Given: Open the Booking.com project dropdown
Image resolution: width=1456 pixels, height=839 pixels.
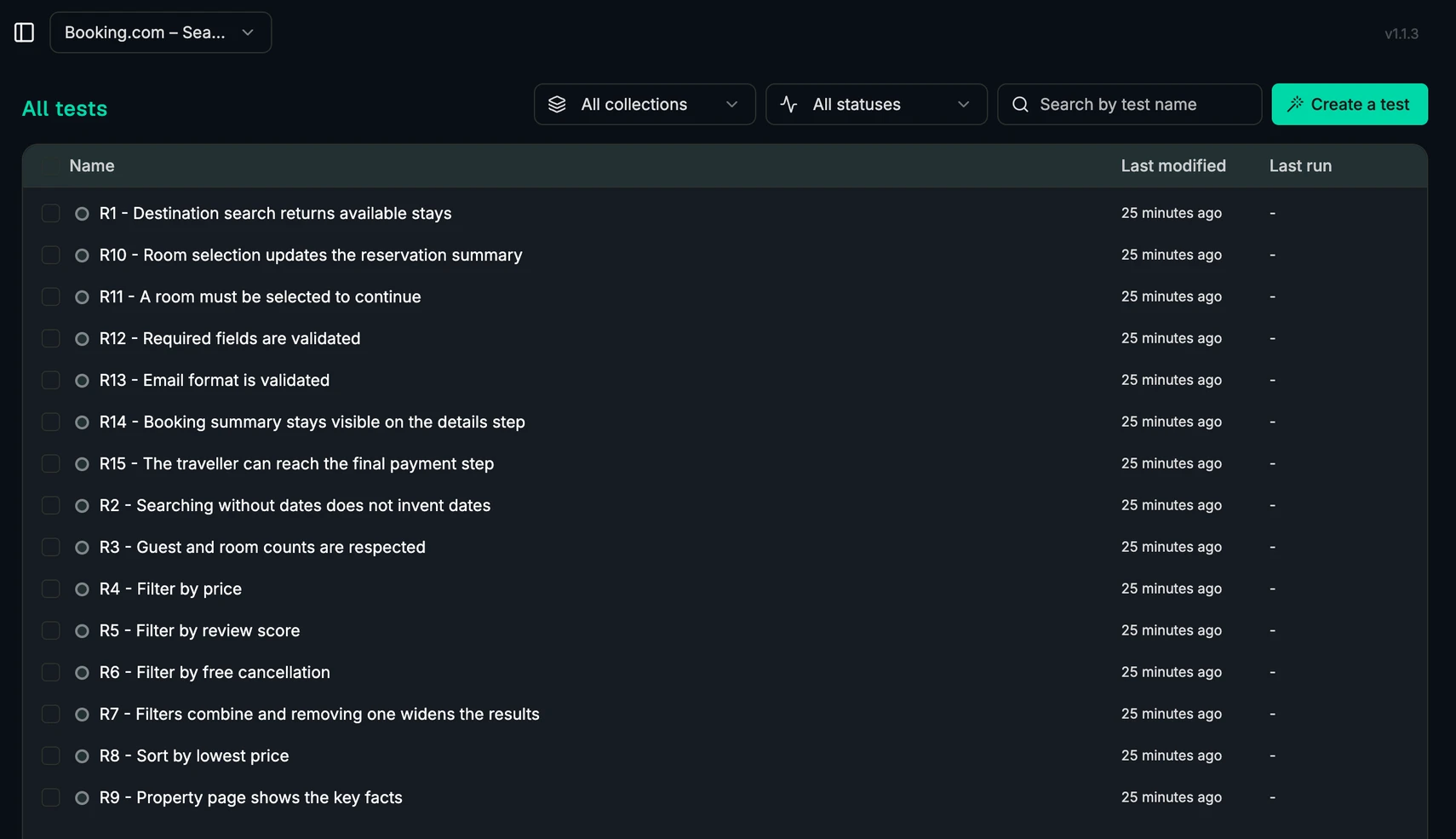Looking at the screenshot, I should pos(161,32).
